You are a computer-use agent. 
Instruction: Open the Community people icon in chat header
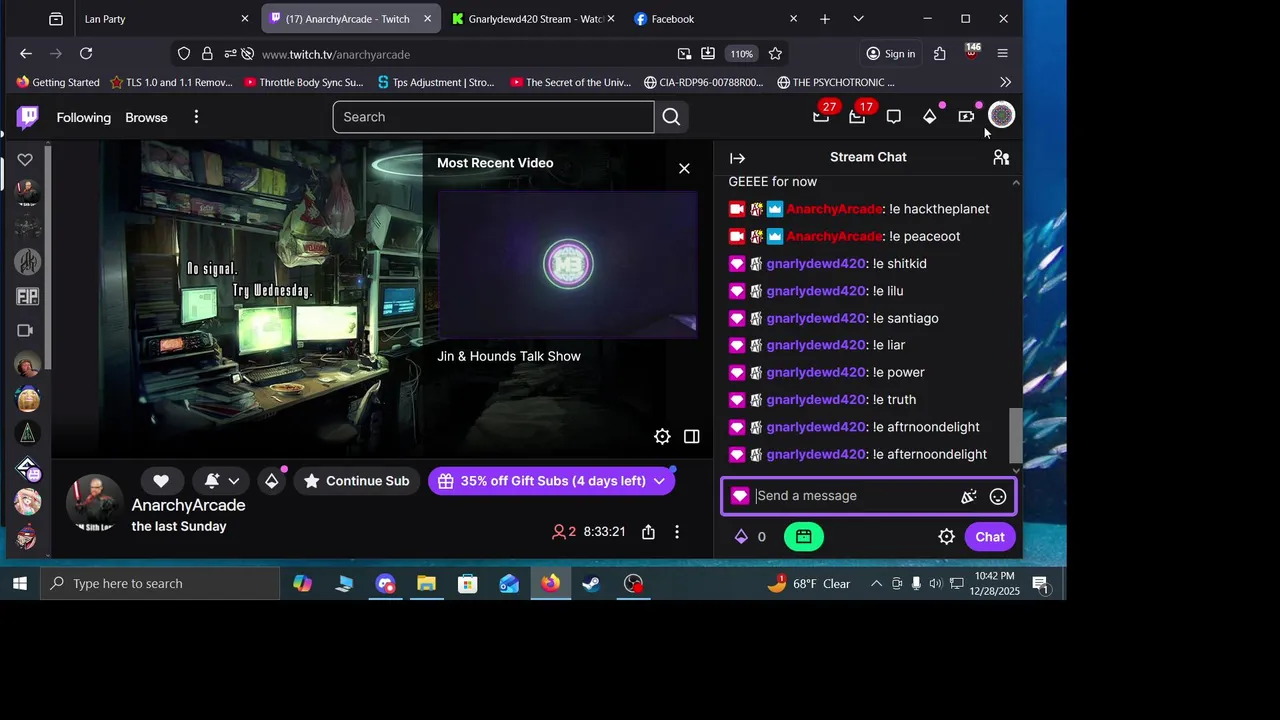point(1001,158)
